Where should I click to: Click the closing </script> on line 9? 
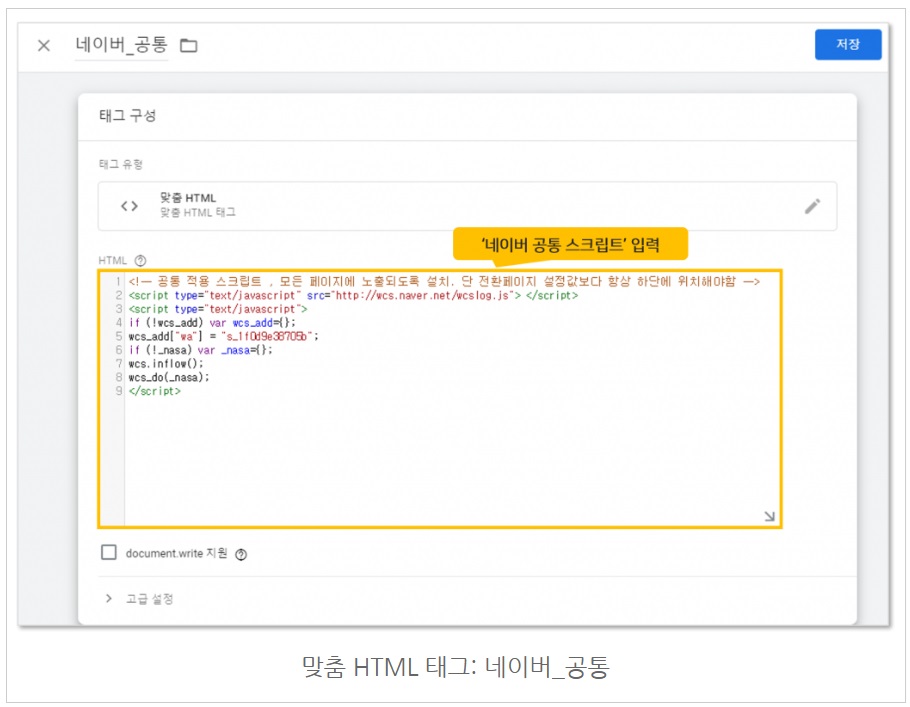(155, 391)
